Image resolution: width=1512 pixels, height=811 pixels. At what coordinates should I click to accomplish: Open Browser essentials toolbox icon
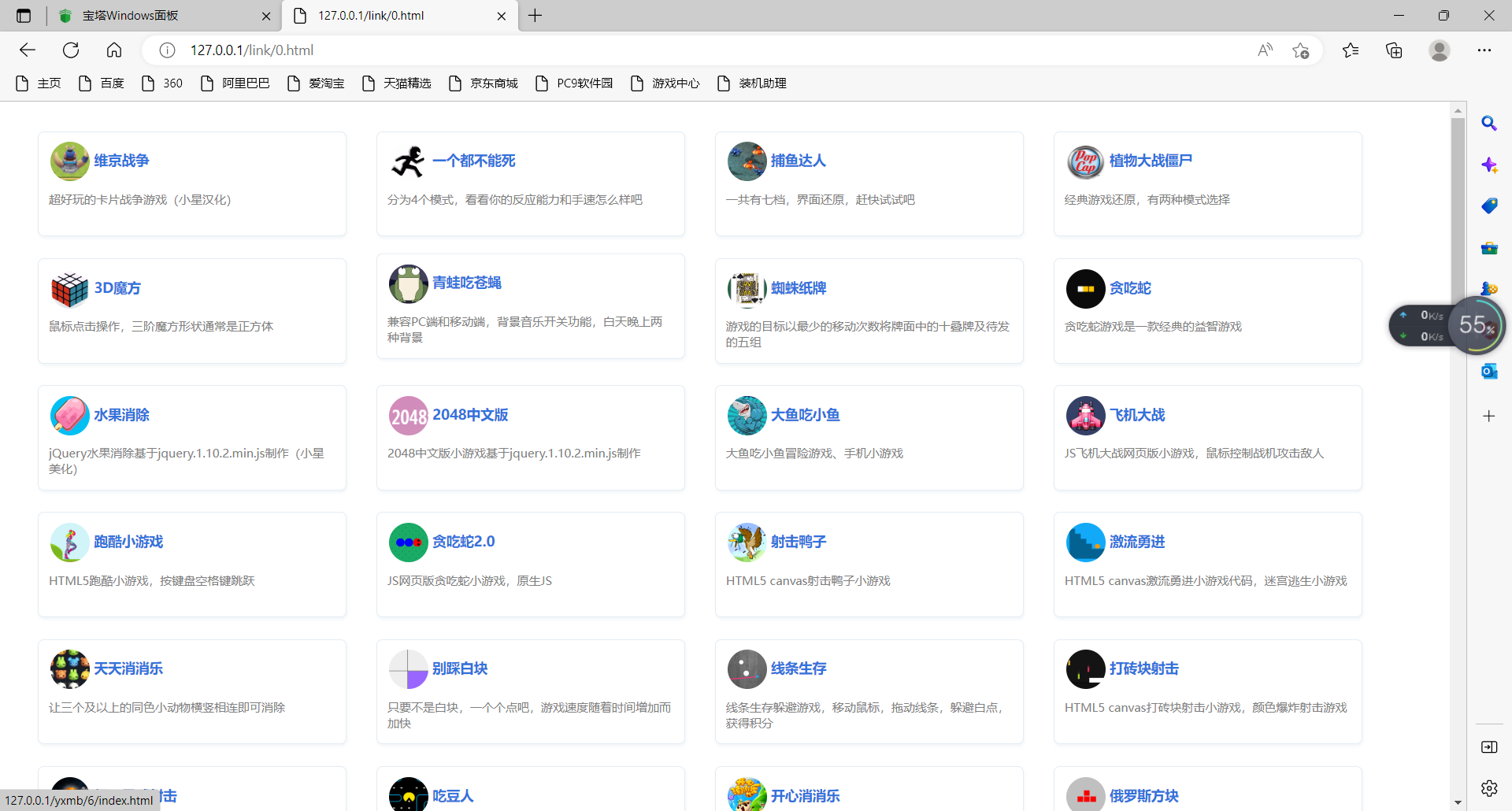(1489, 247)
